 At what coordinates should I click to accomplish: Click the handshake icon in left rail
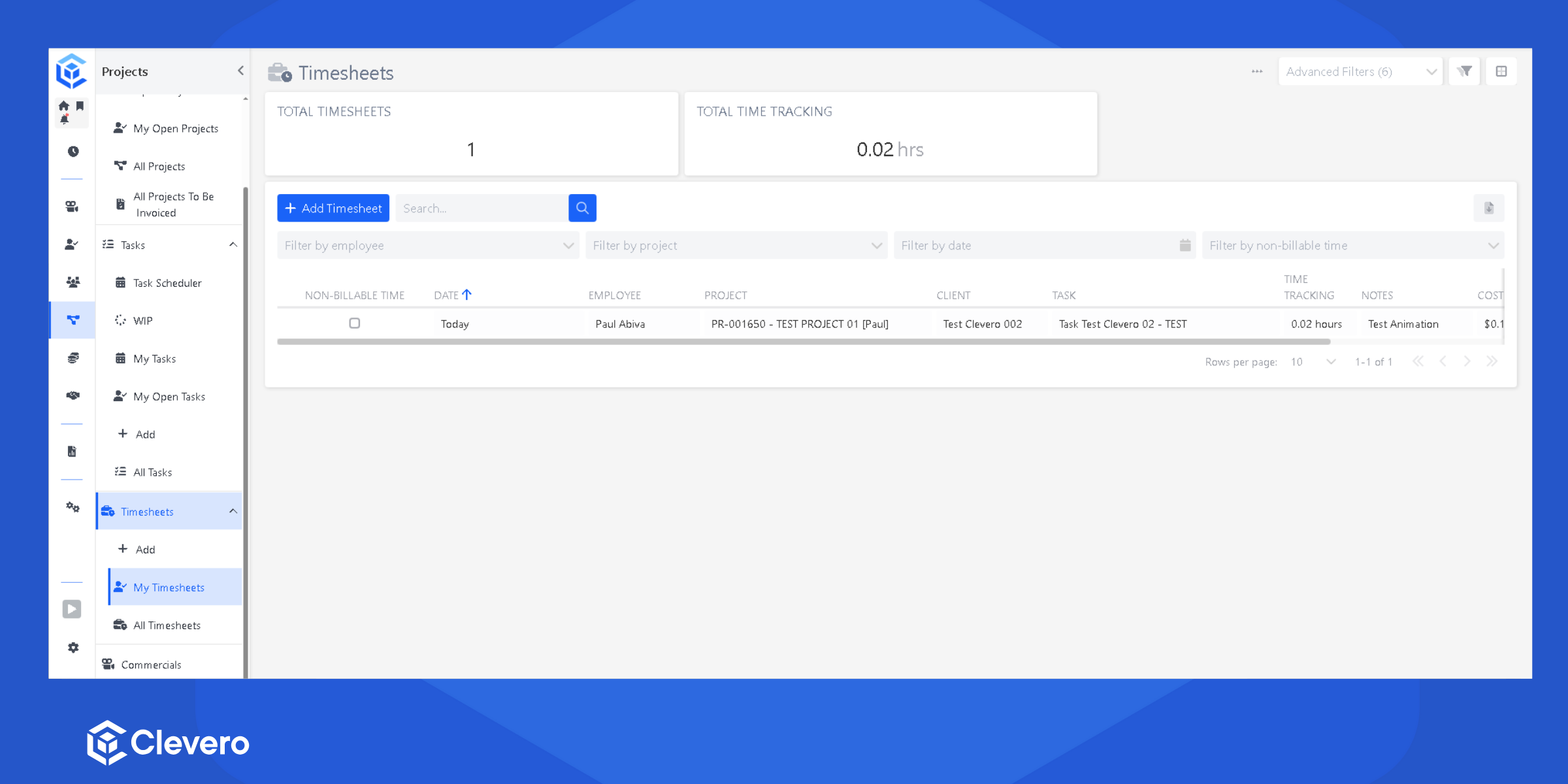pyautogui.click(x=73, y=395)
